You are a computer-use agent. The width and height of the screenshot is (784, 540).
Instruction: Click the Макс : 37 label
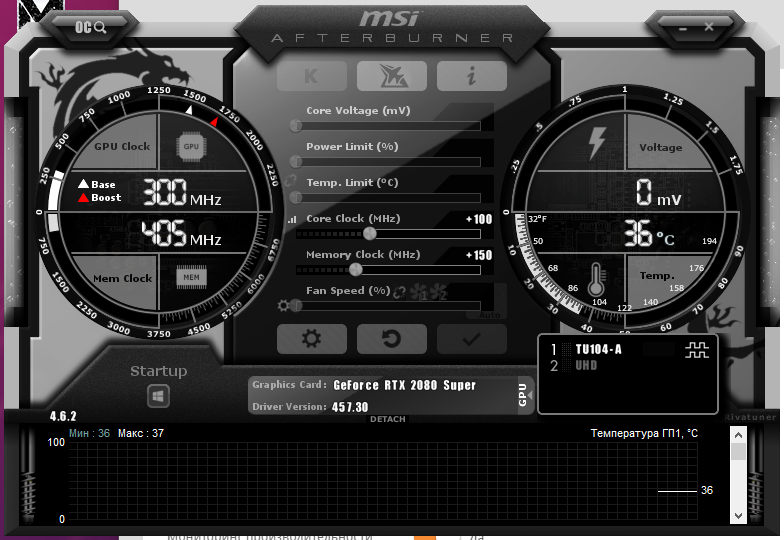[140, 433]
